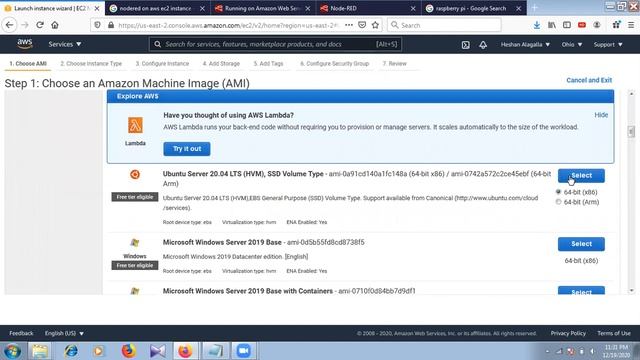
Task: Click the taskbar clock showing time
Action: [616, 351]
